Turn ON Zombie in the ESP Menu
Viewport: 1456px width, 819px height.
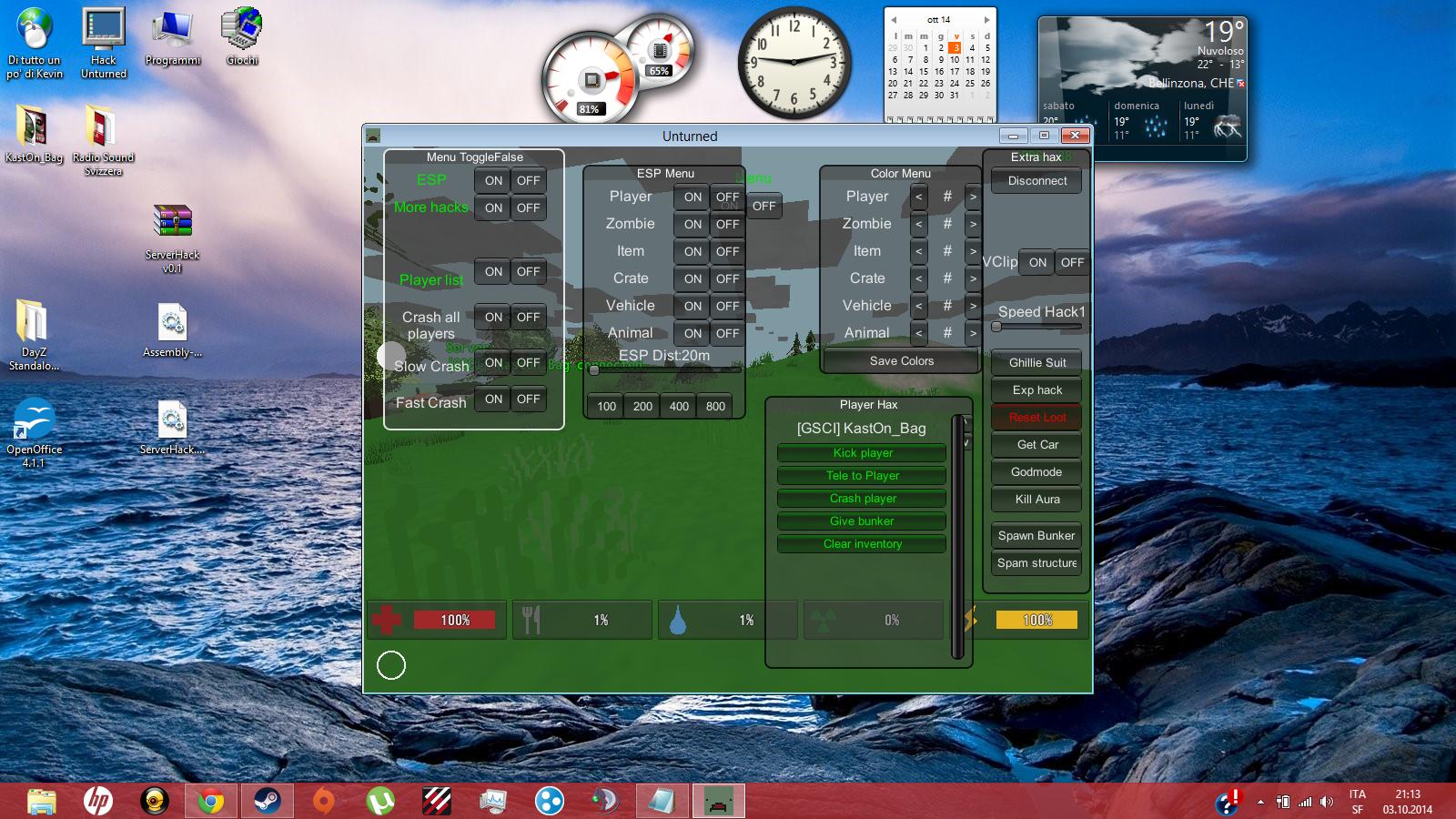693,225
